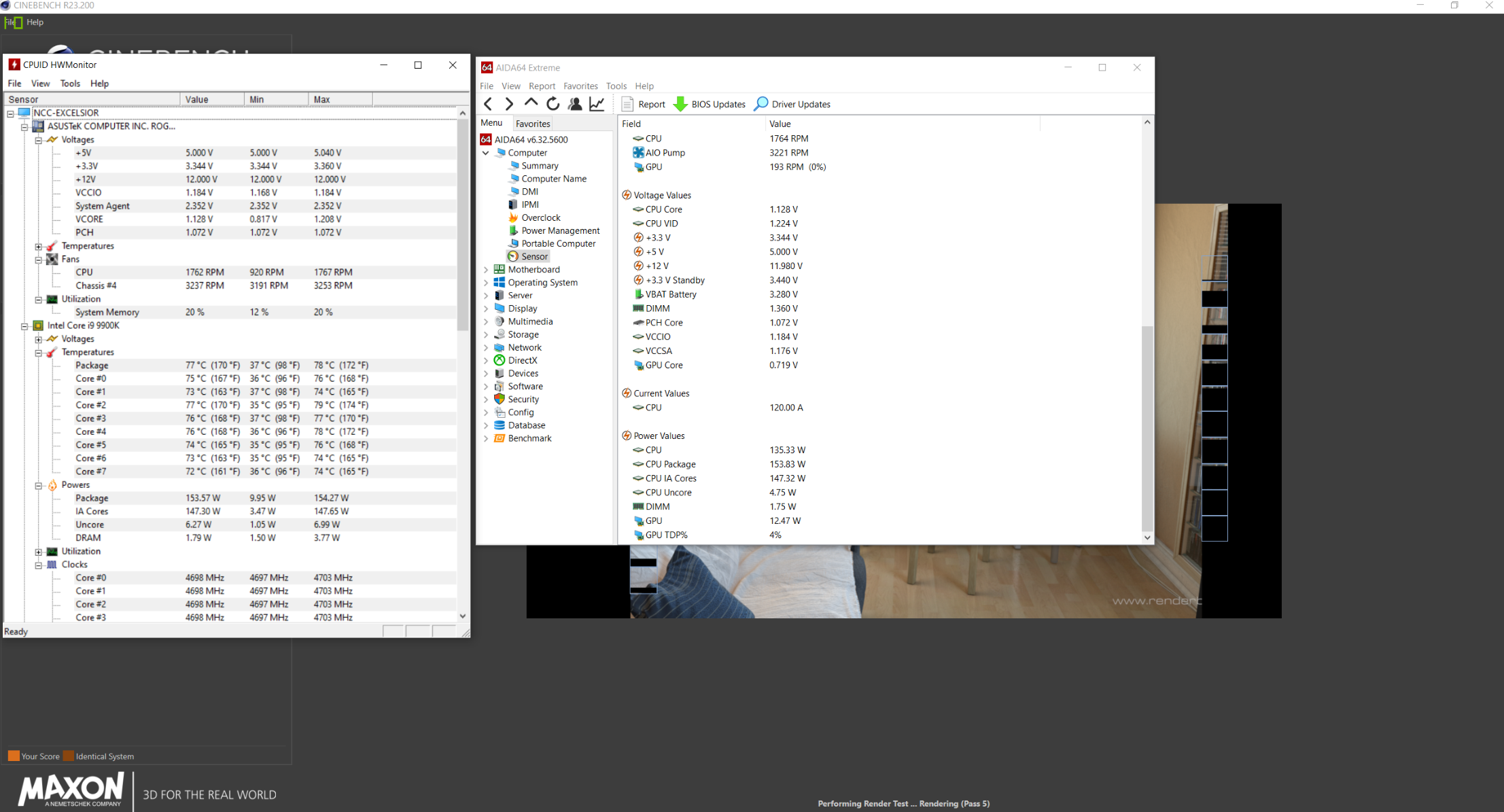The image size is (1504, 812).
Task: Switch to the Favorites tab
Action: [x=533, y=124]
